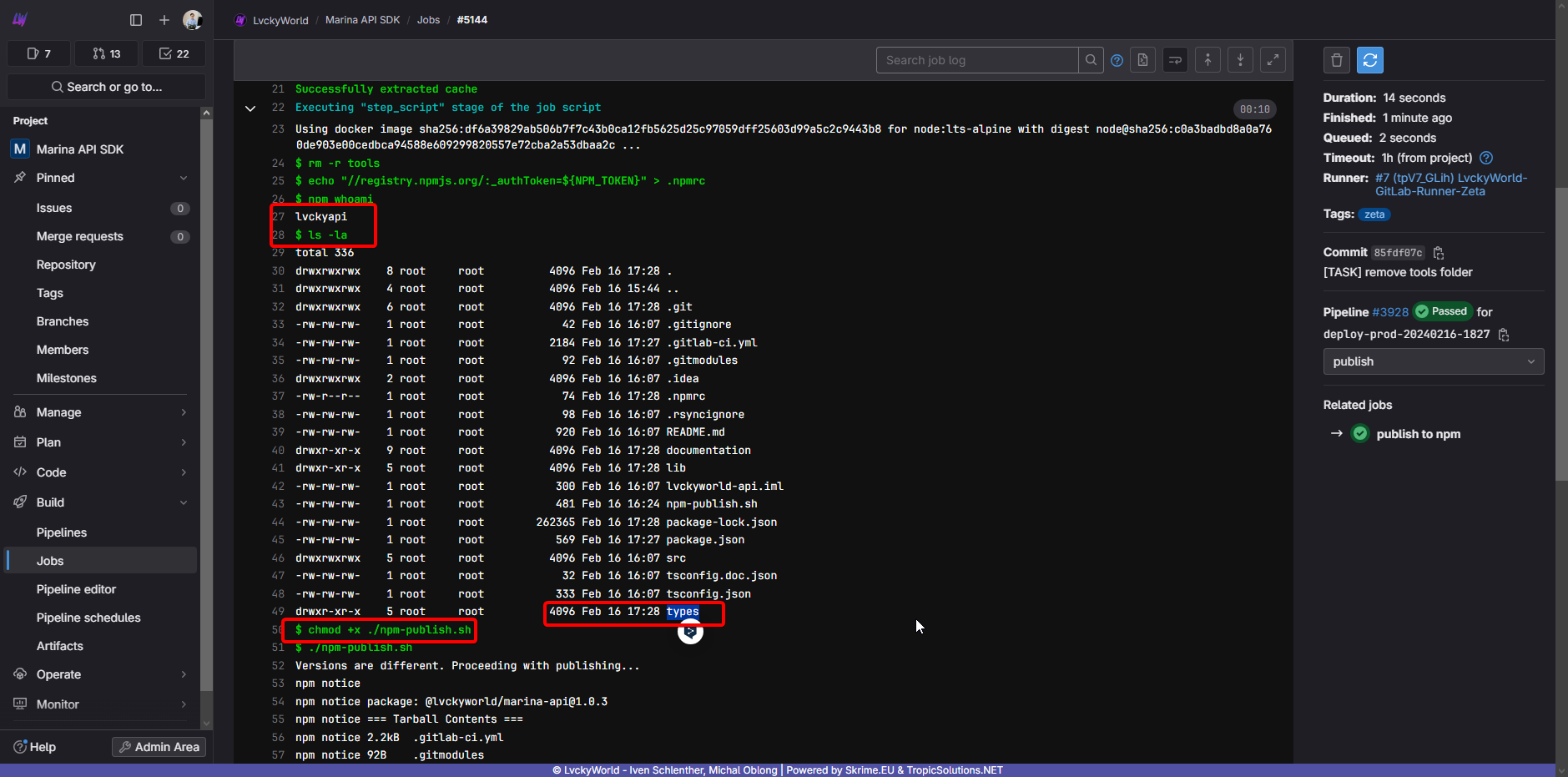The image size is (1568, 777).
Task: Click the Admin Area button
Action: (x=159, y=747)
